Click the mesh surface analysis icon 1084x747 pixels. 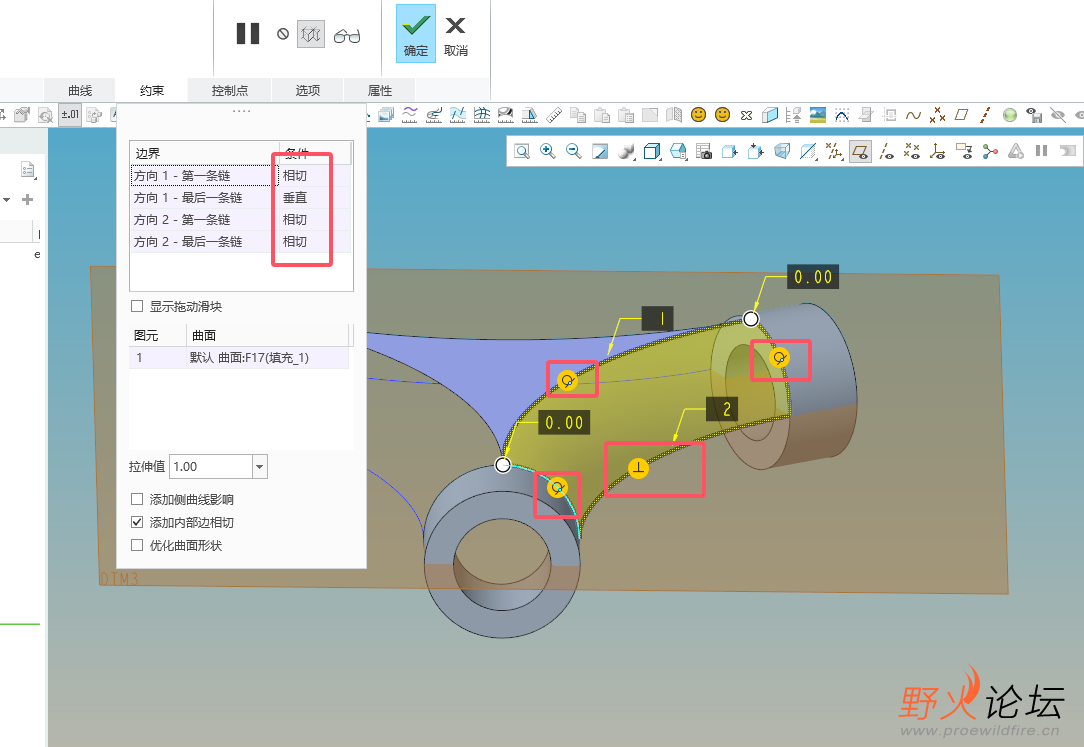point(482,115)
